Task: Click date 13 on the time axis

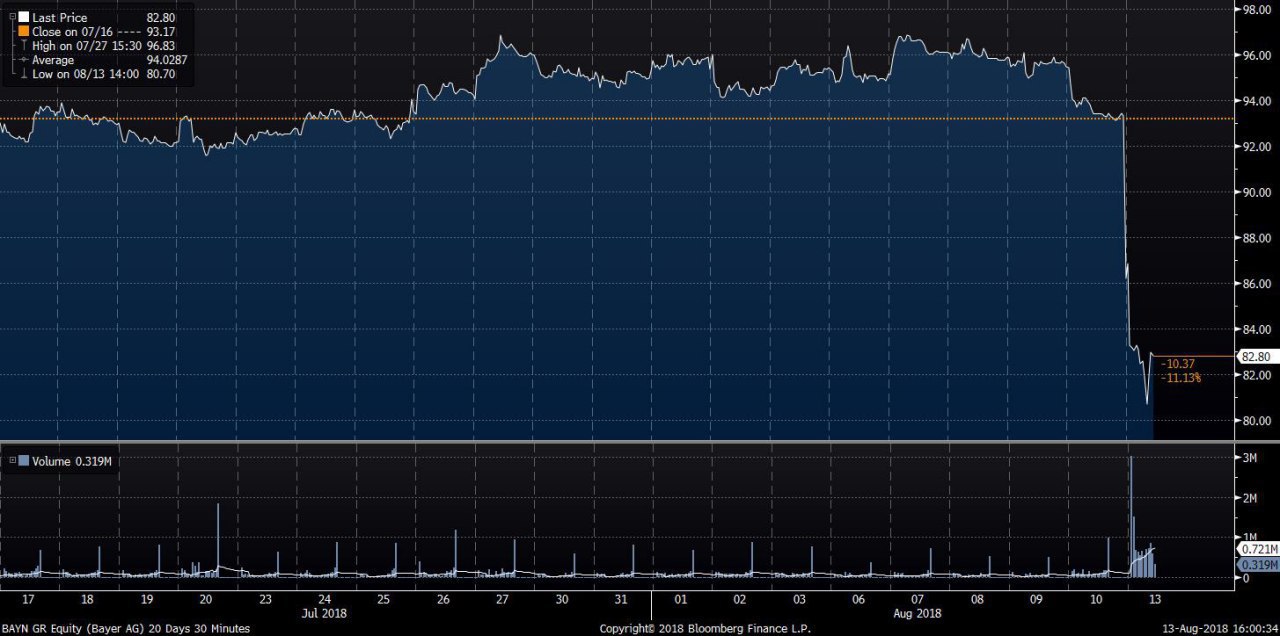Action: (x=1154, y=600)
